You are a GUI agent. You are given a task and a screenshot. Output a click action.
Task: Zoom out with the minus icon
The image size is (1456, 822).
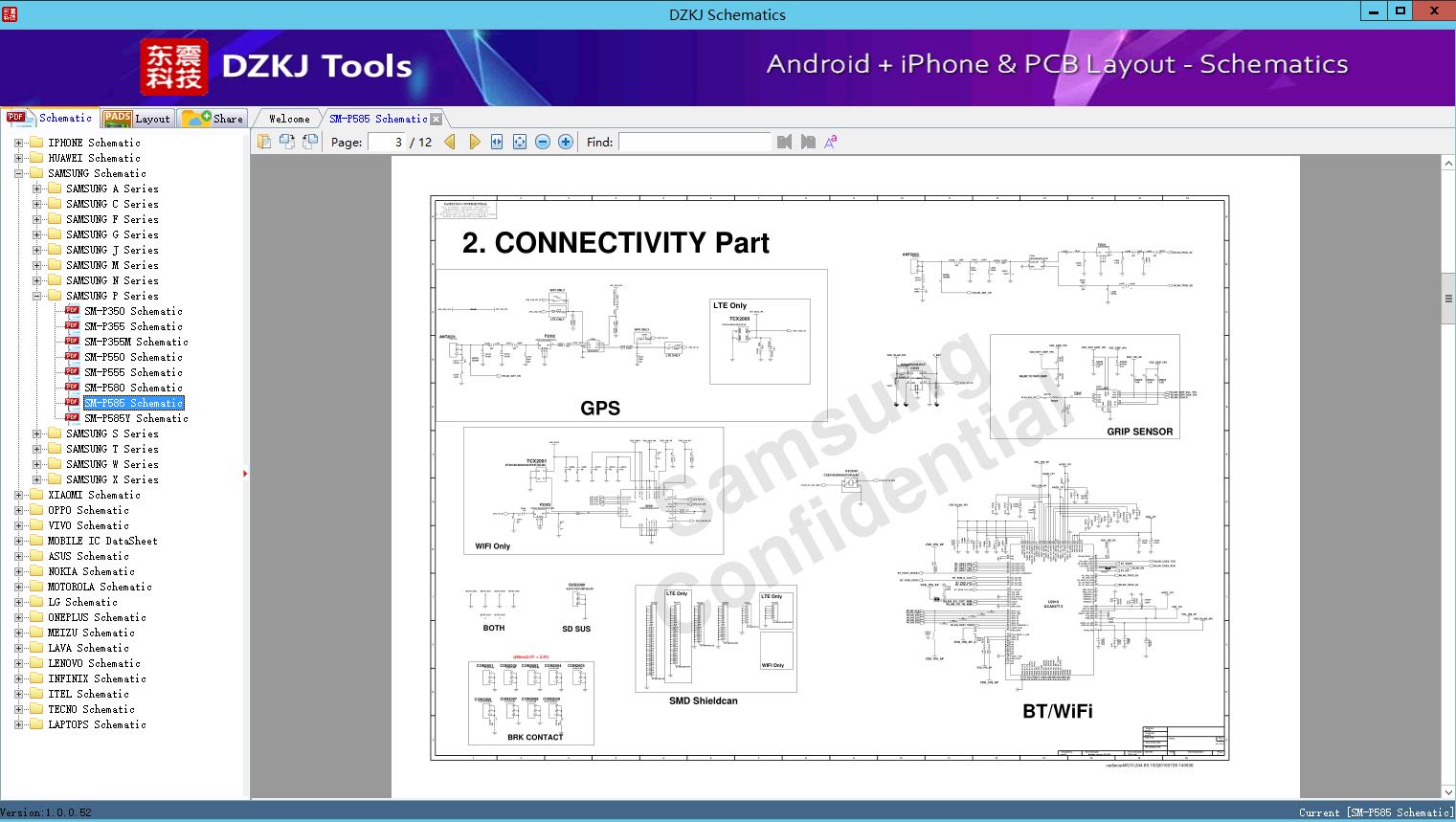pyautogui.click(x=543, y=142)
